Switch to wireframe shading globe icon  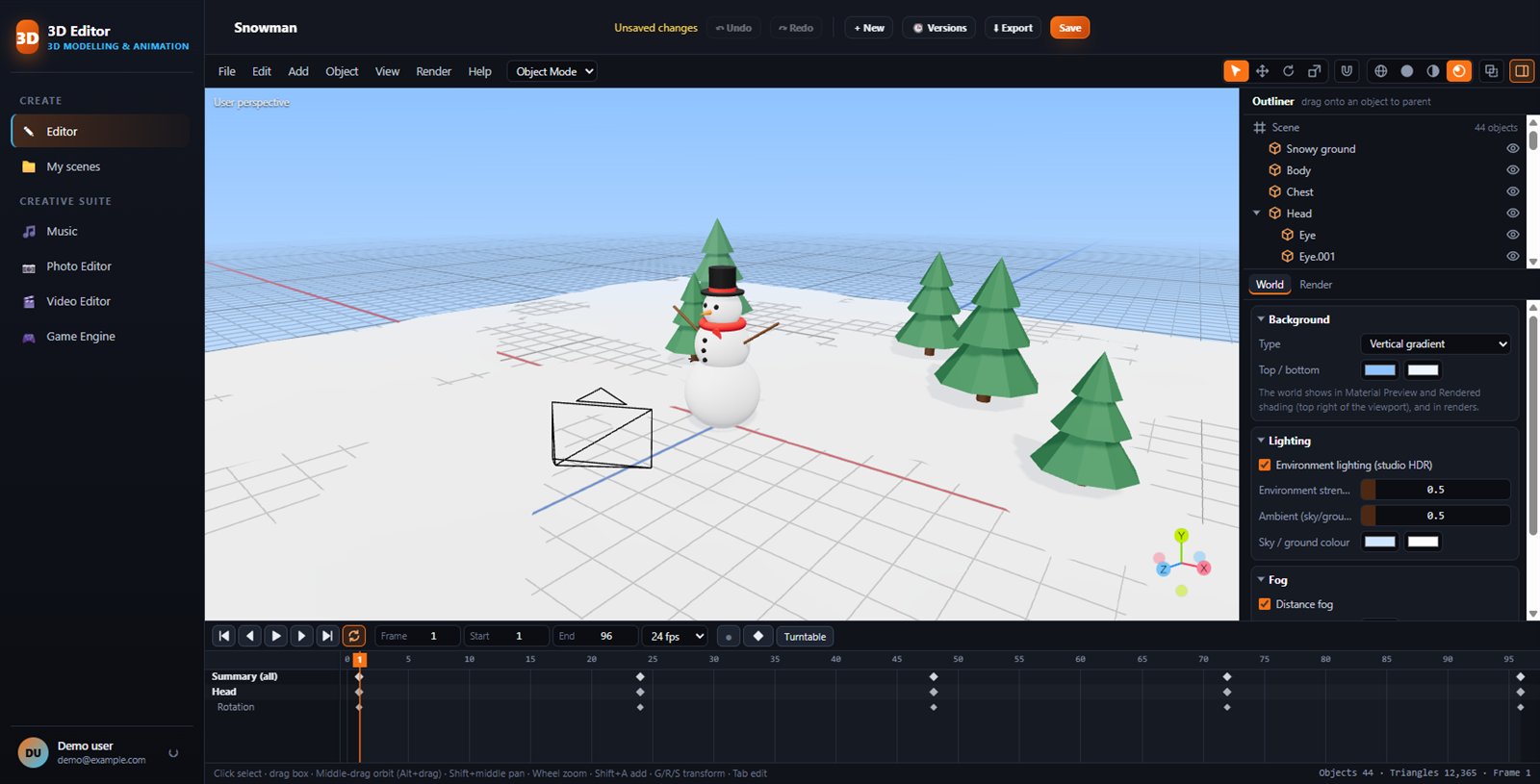coord(1381,71)
